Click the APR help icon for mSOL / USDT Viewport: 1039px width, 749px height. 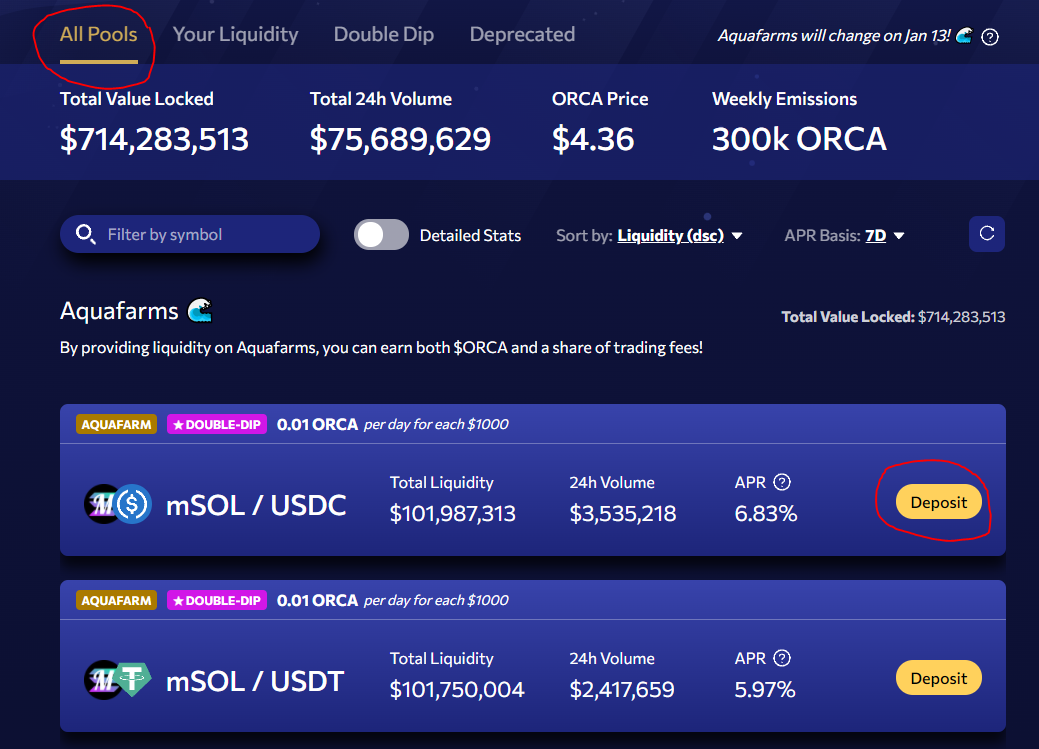[x=782, y=658]
